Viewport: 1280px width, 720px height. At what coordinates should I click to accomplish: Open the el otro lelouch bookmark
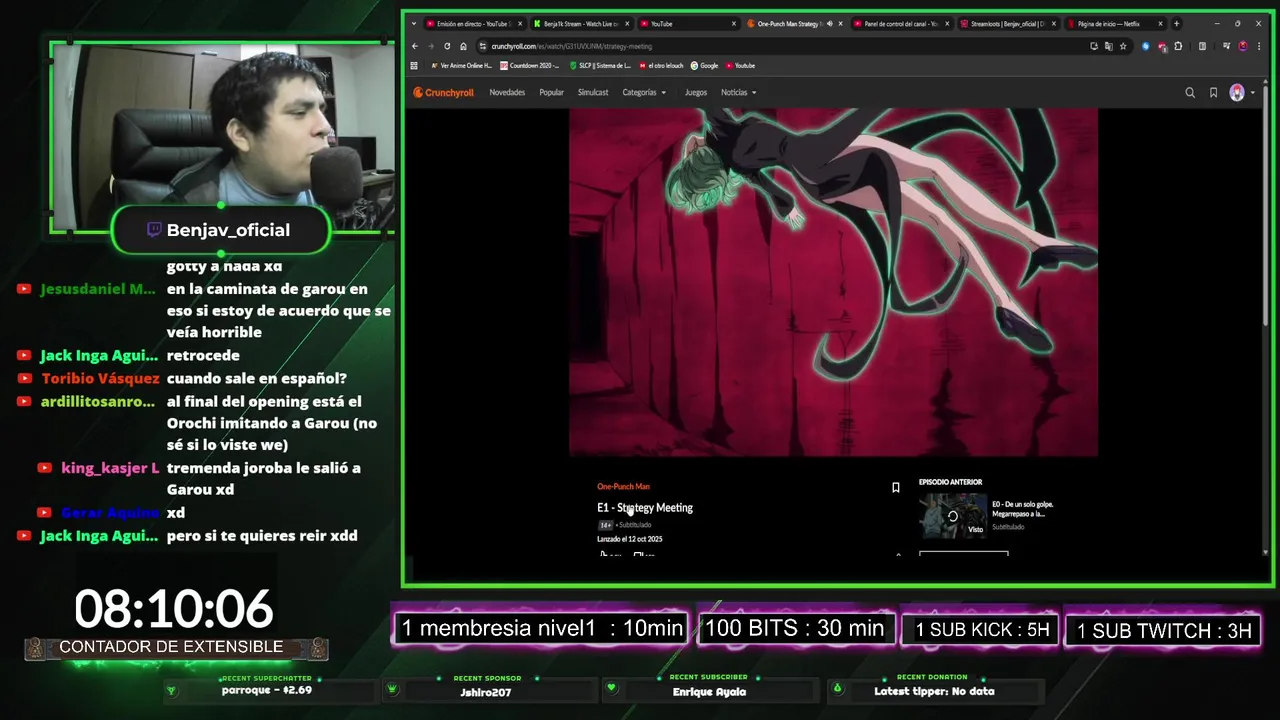[661, 66]
